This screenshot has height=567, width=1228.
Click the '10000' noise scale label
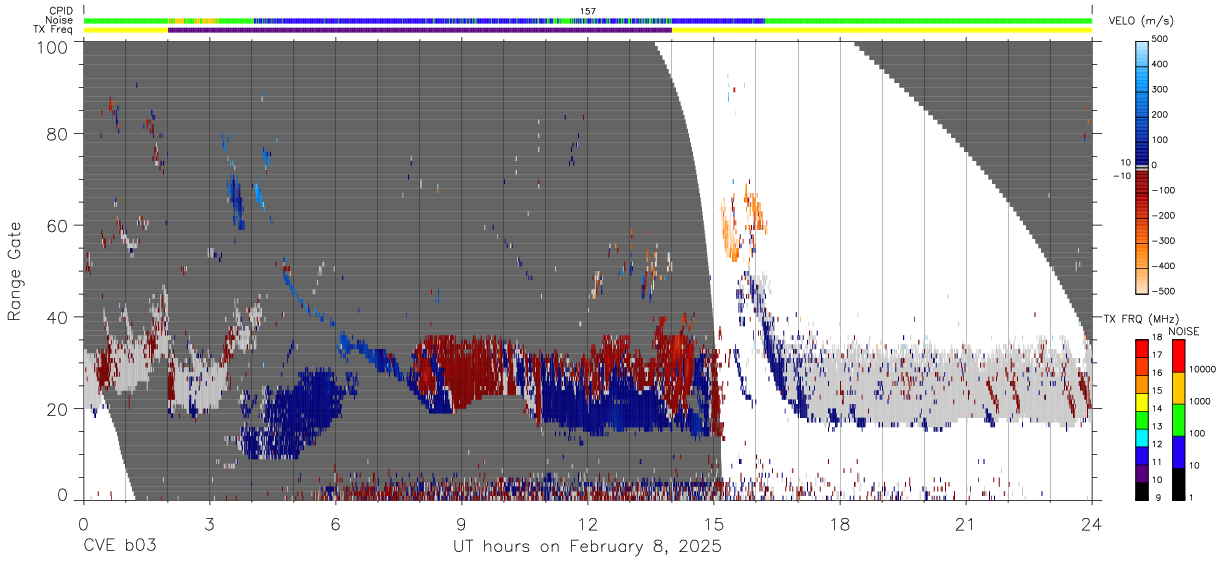[x=1201, y=369]
